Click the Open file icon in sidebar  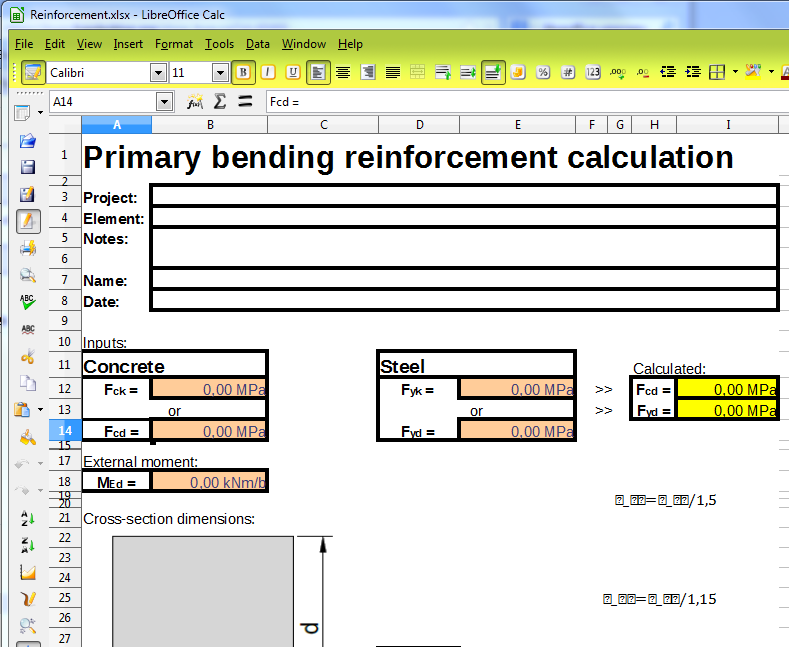click(28, 140)
